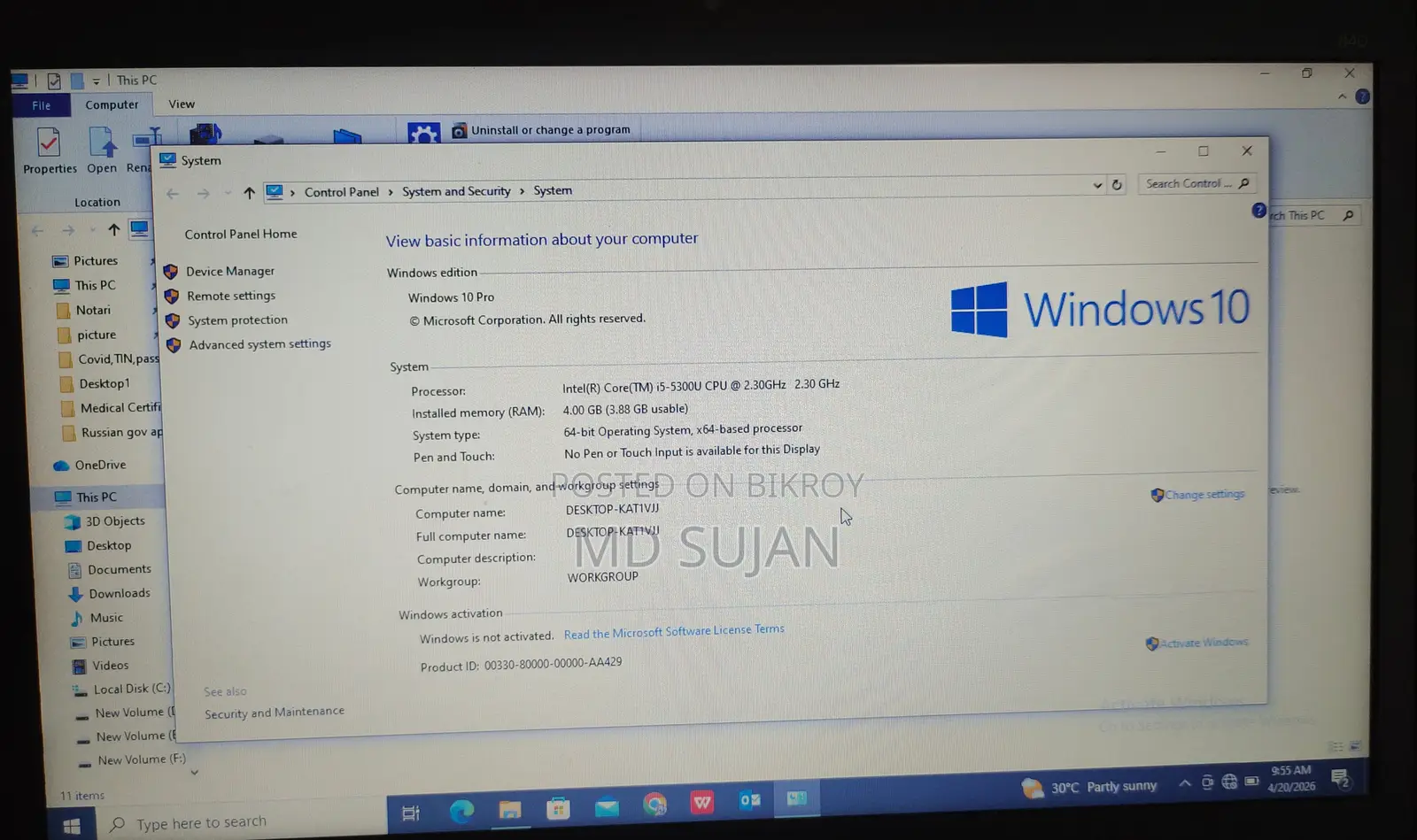
Task: Open System protection settings
Action: (x=237, y=320)
